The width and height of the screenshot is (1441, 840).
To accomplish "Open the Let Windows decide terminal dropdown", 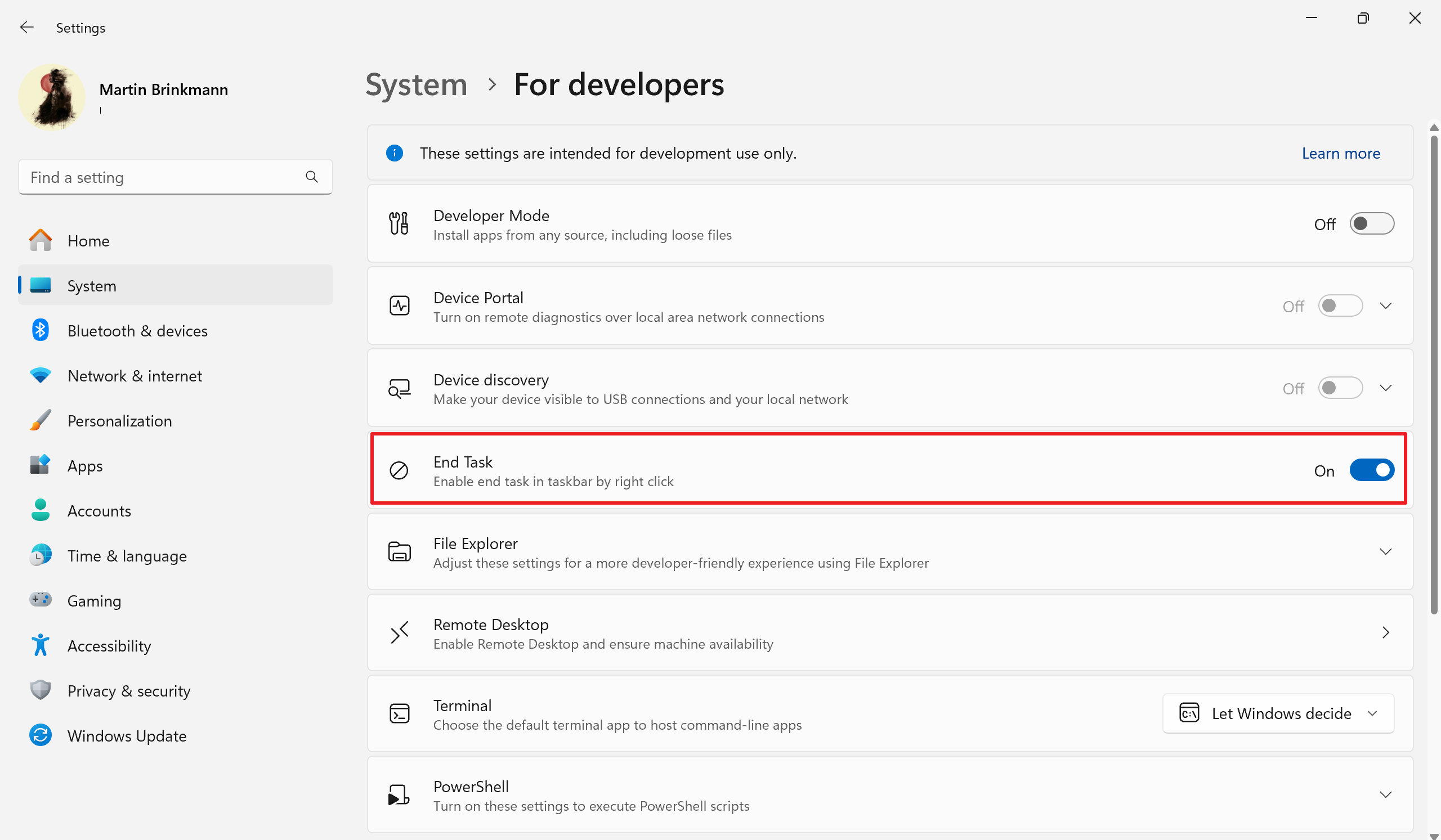I will point(1278,713).
